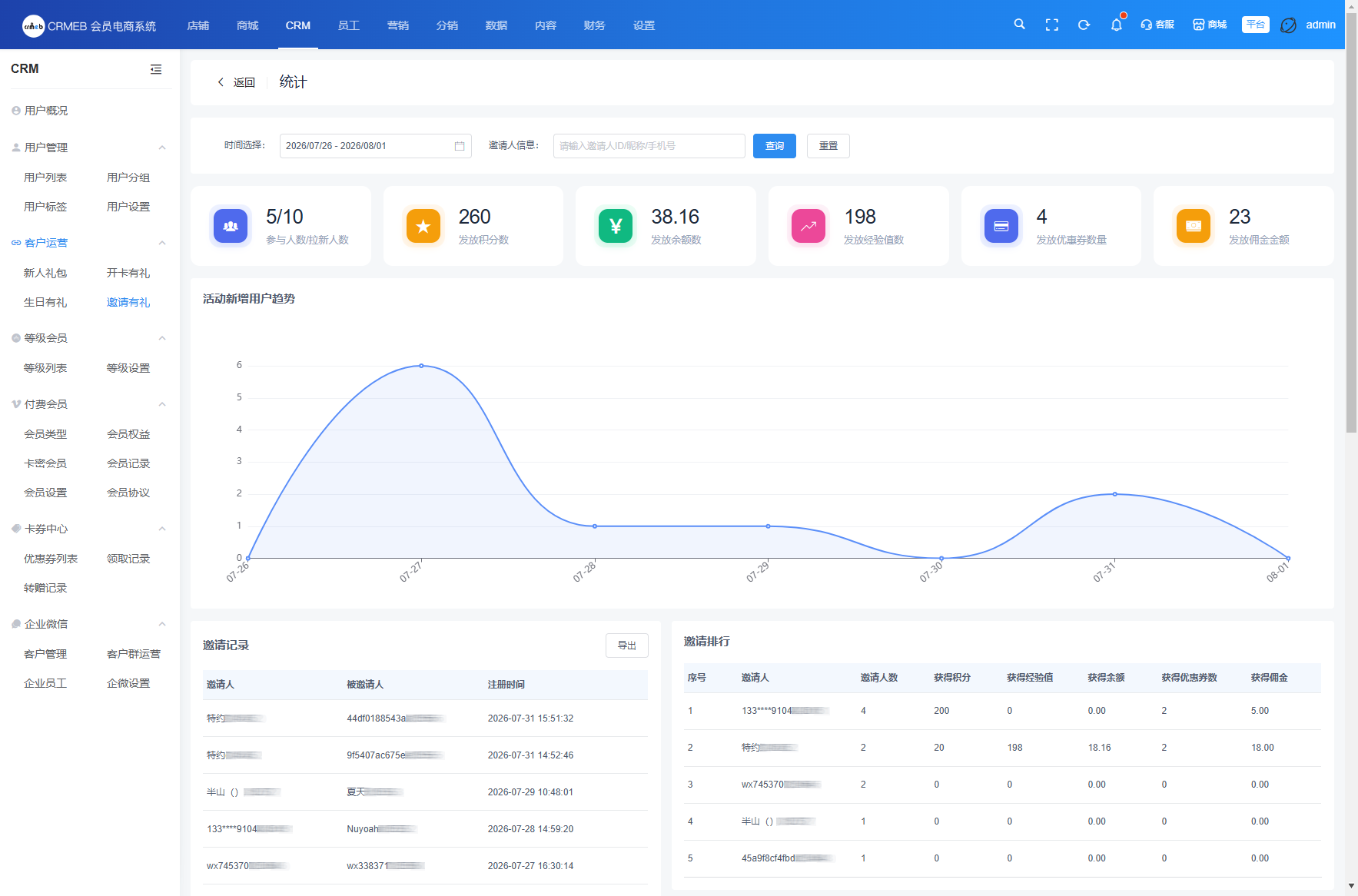
Task: Collapse the CRM sidebar menu icon
Action: pos(156,69)
